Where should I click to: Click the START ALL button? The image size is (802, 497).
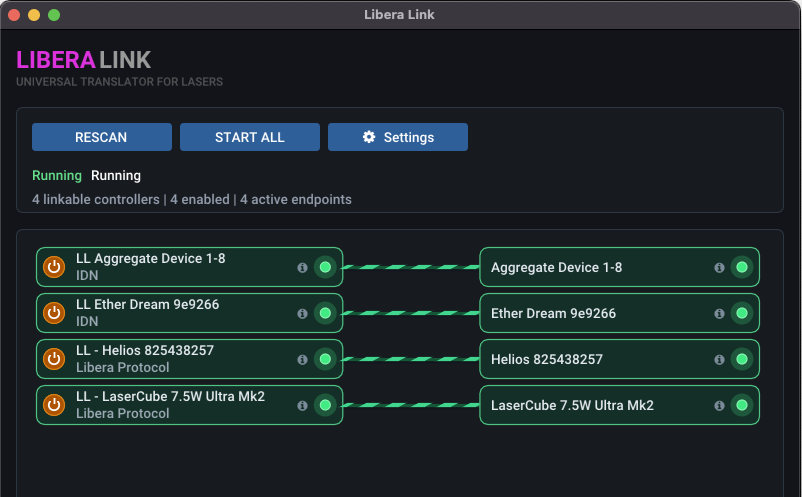pyautogui.click(x=250, y=137)
